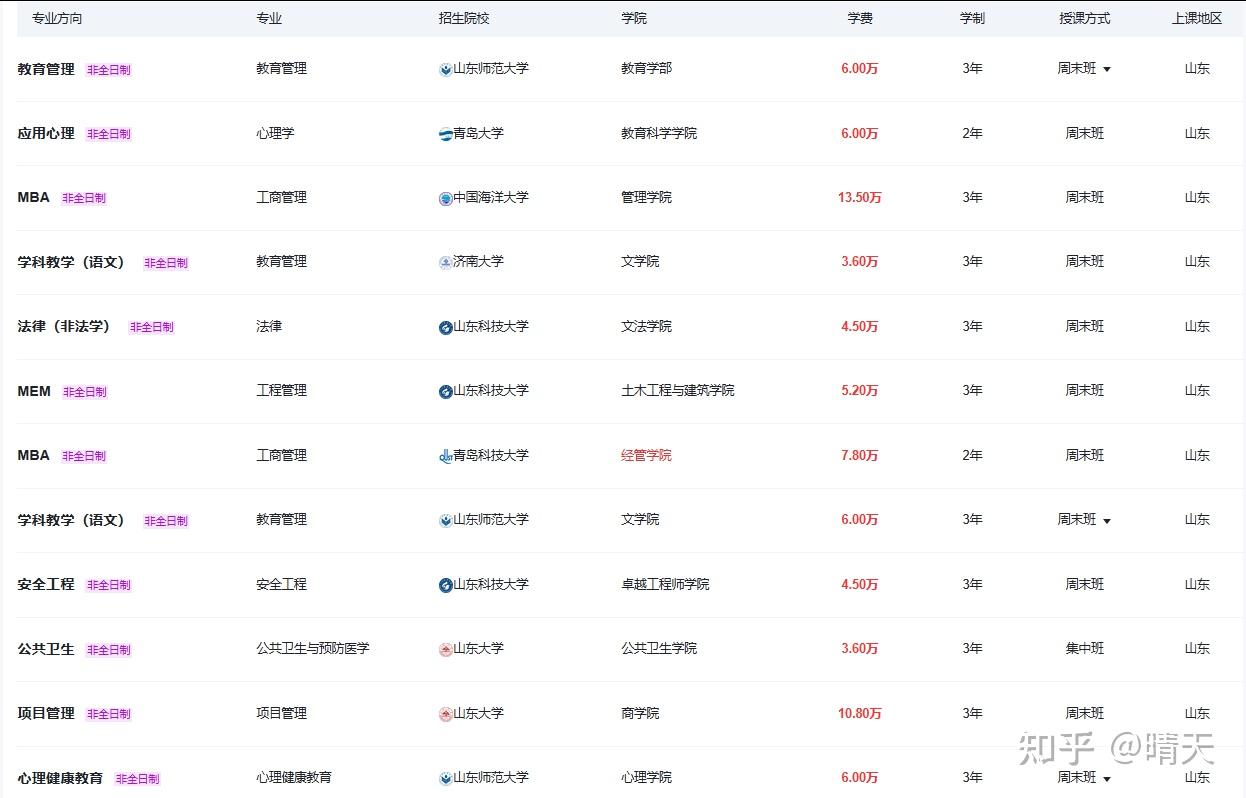Click 学院 column header
This screenshot has height=798, width=1246.
[x=634, y=18]
